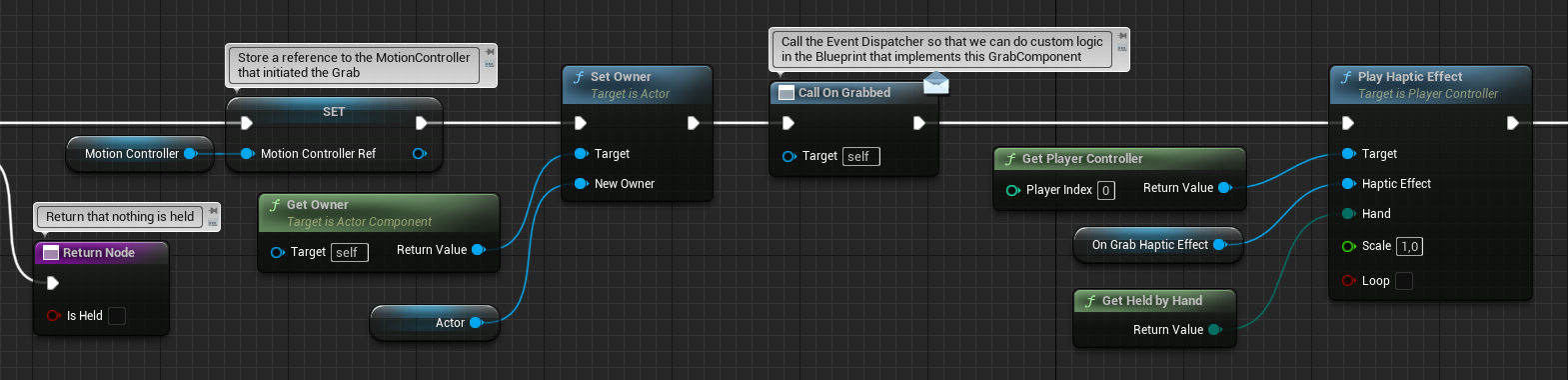Select the Call On Grabbed node title
Image resolution: width=1568 pixels, height=380 pixels.
click(x=844, y=93)
